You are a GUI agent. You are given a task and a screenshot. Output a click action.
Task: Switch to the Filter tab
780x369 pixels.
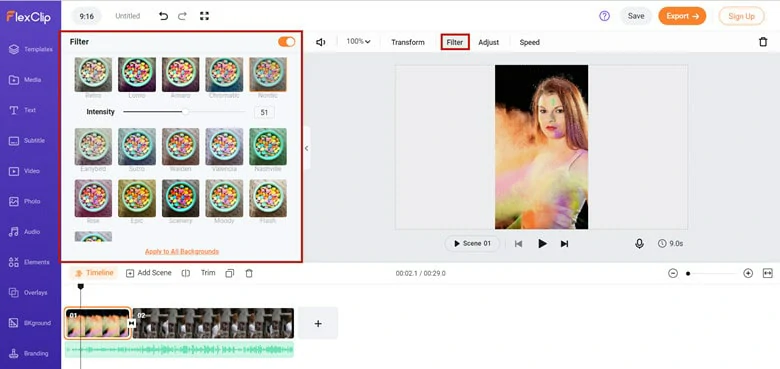tap(455, 42)
